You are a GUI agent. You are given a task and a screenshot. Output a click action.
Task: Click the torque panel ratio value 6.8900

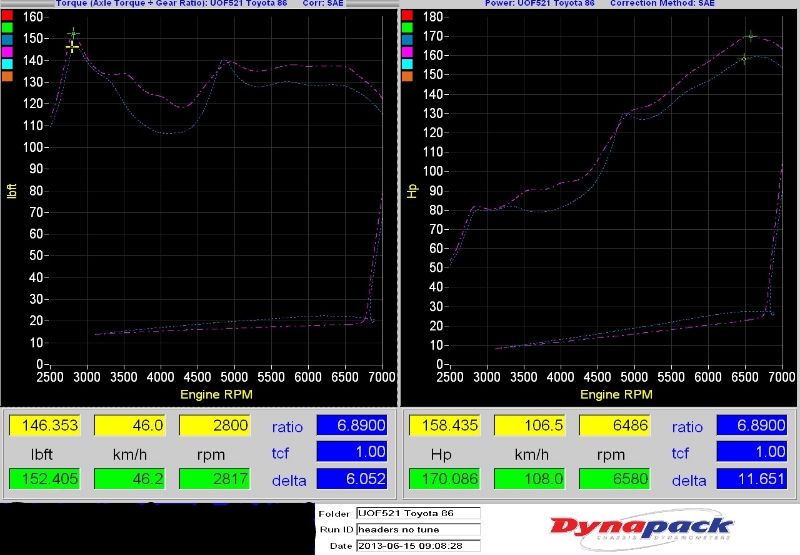click(x=352, y=426)
